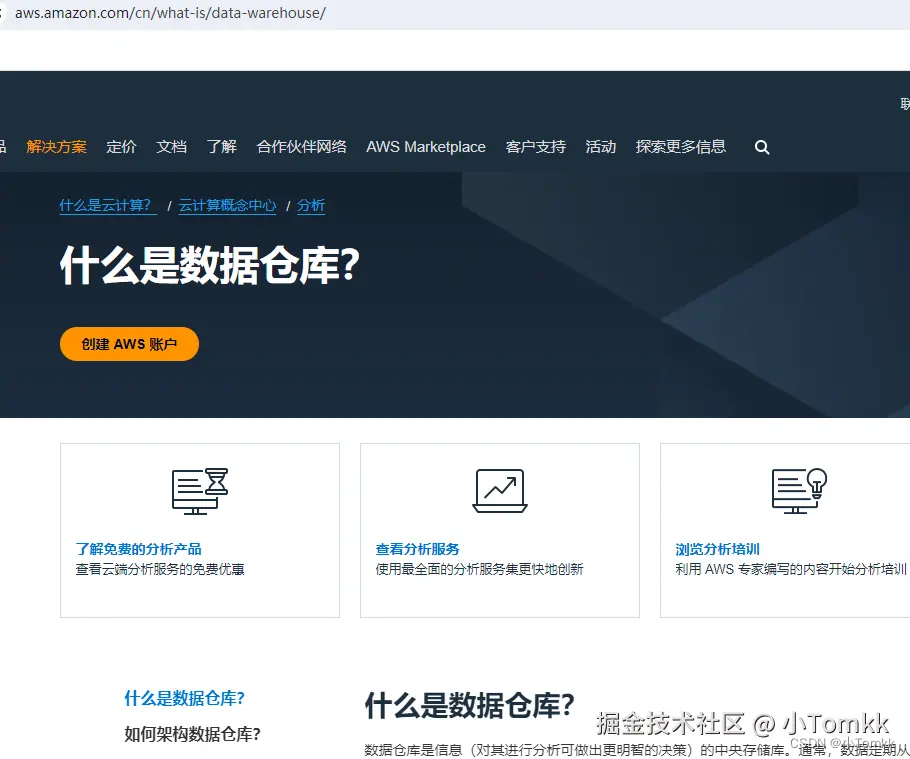910x759 pixels.
Task: Select 解决方案 in the navigation bar
Action: 56,147
